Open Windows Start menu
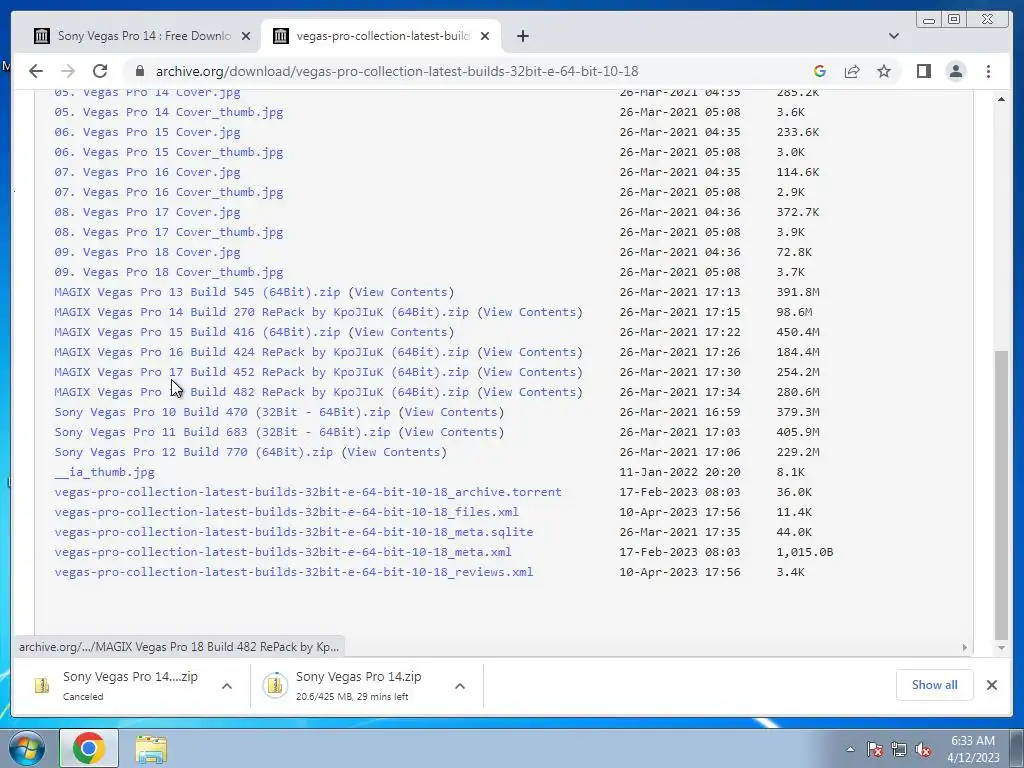Image resolution: width=1024 pixels, height=768 pixels. (x=27, y=748)
